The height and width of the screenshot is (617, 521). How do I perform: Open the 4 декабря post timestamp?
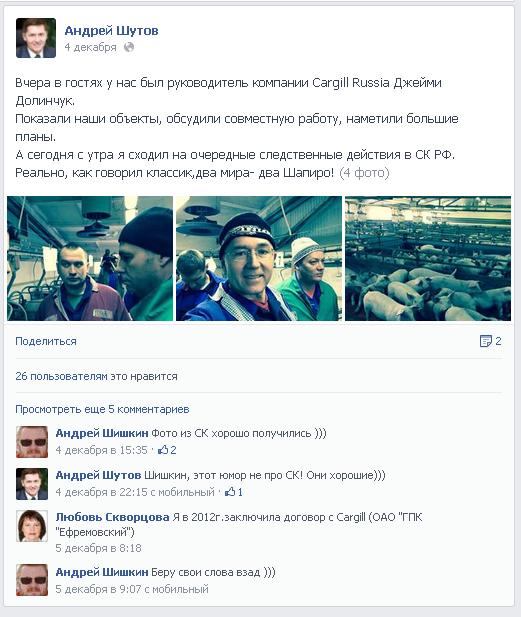pos(91,47)
